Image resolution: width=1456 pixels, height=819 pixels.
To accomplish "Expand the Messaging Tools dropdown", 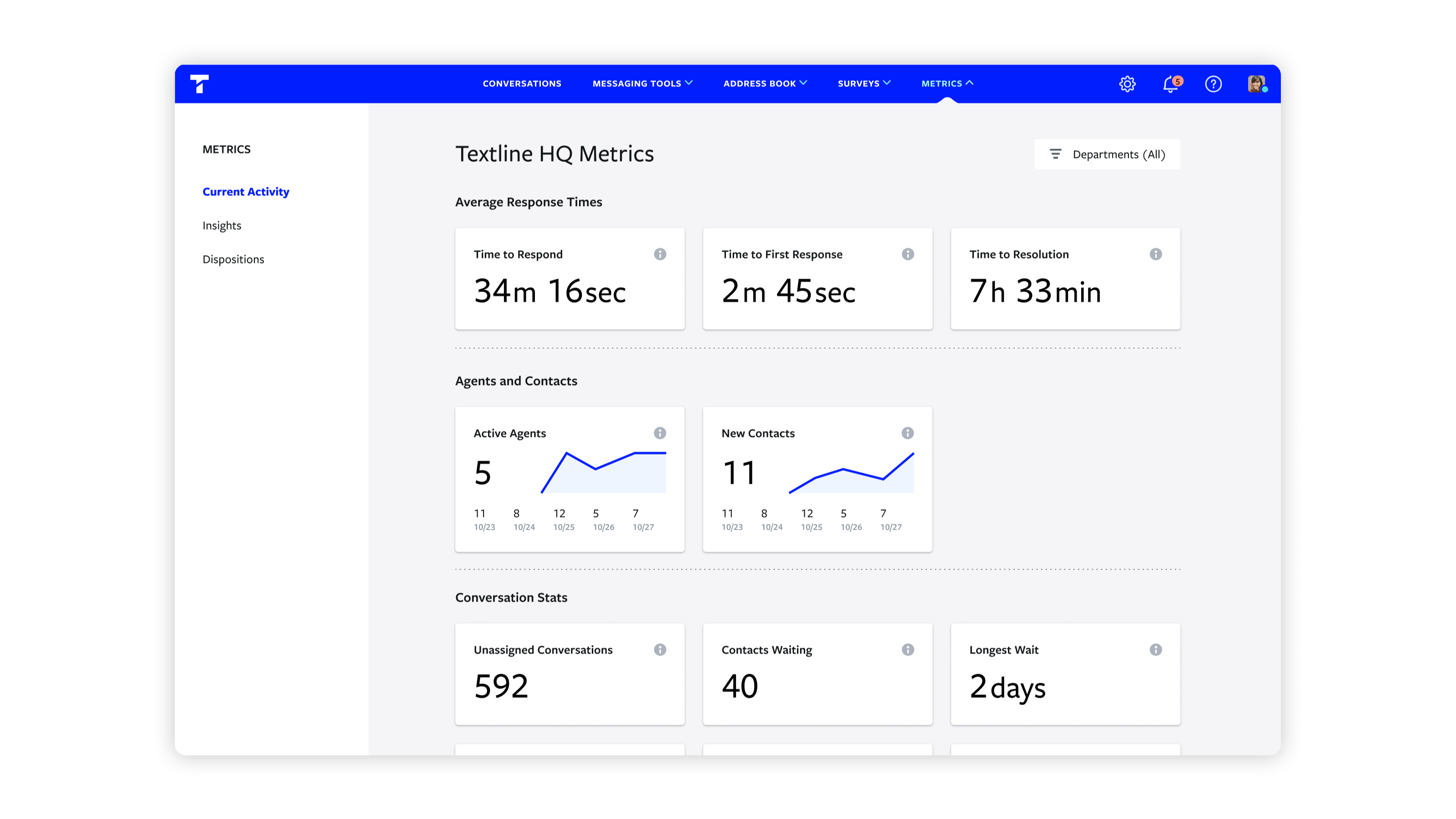I will 642,84.
